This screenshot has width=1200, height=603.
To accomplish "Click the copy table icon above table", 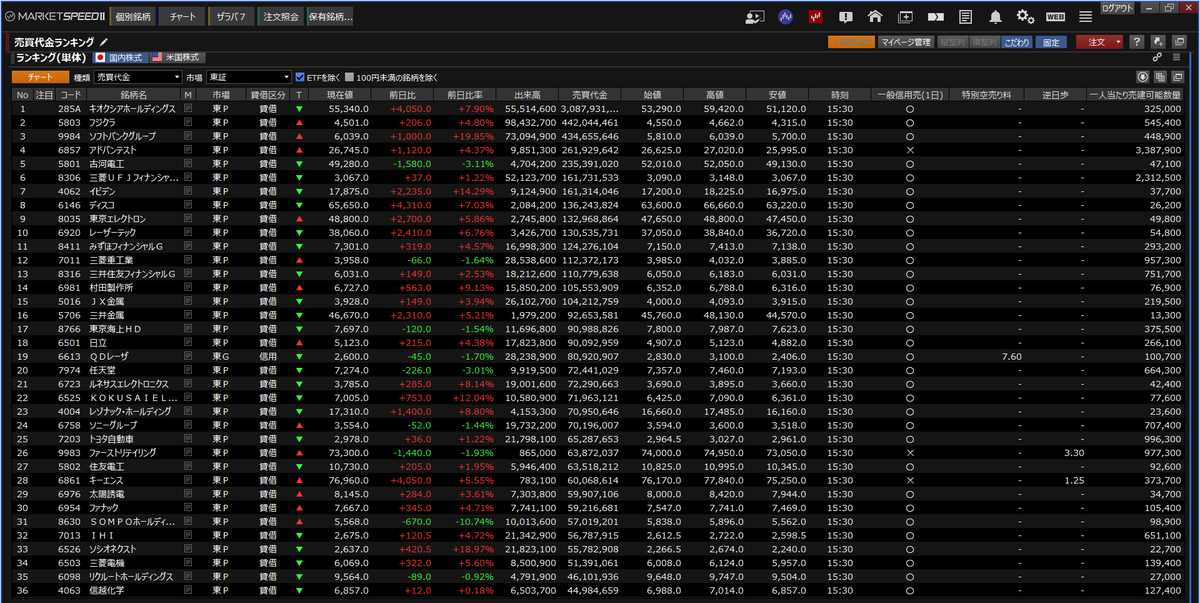I will click(x=1160, y=77).
